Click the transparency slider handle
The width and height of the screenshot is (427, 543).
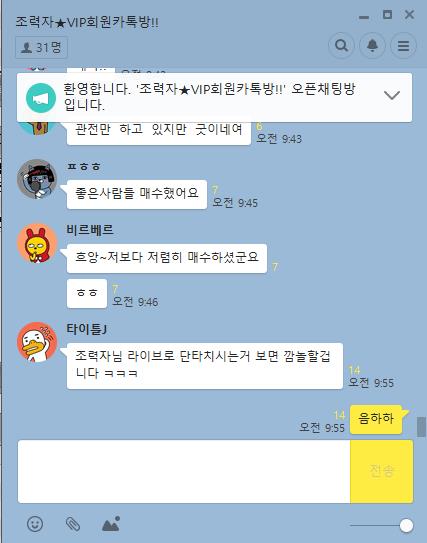pyautogui.click(x=406, y=525)
